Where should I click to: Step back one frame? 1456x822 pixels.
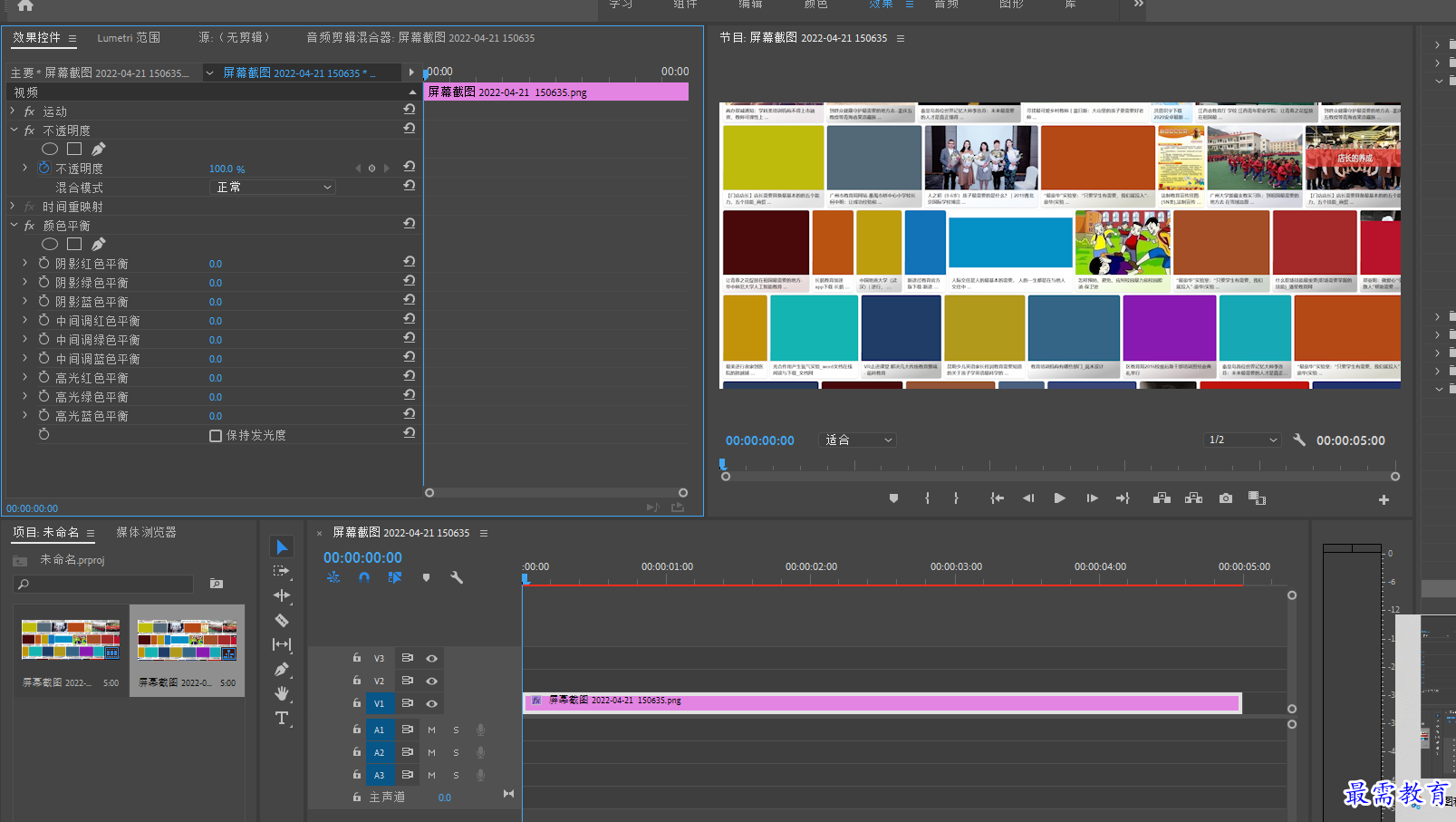point(1028,498)
